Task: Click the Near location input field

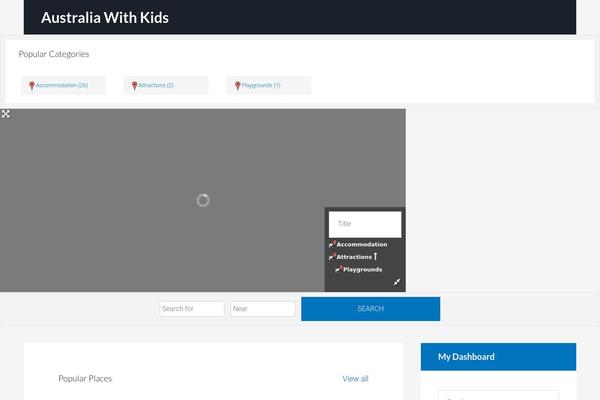Action: tap(263, 309)
